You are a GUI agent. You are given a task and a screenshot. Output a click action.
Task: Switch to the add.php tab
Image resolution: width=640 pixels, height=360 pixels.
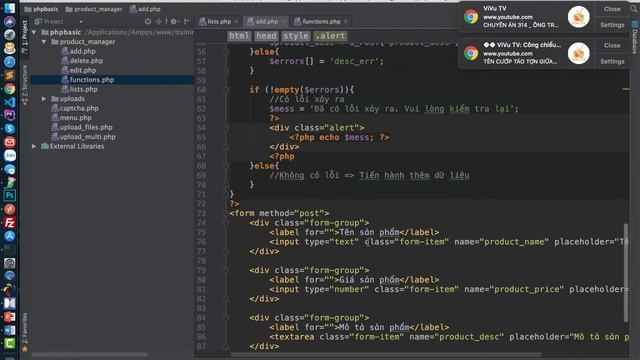(266, 22)
